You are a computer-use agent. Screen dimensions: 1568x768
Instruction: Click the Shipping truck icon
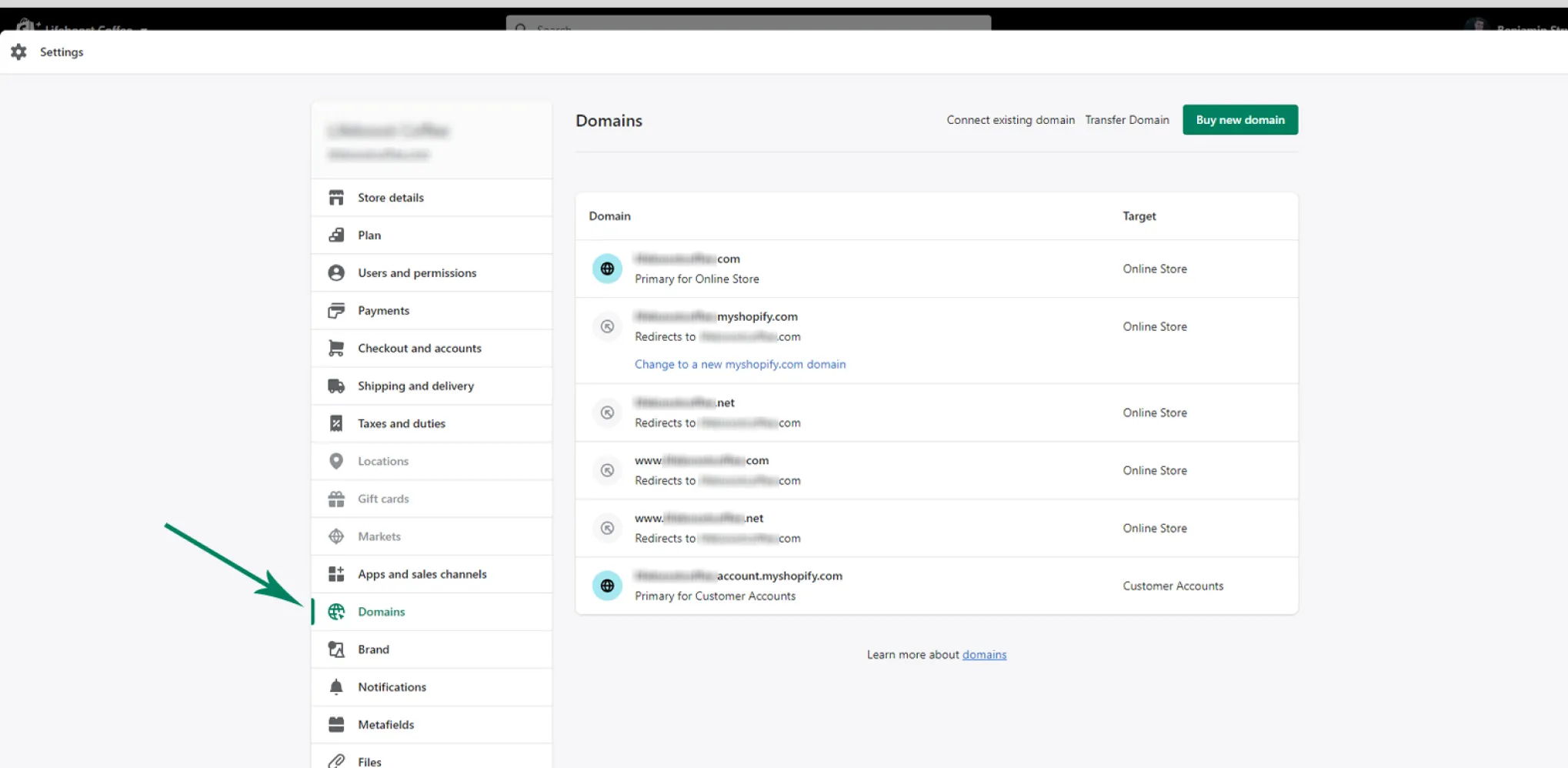pos(336,386)
